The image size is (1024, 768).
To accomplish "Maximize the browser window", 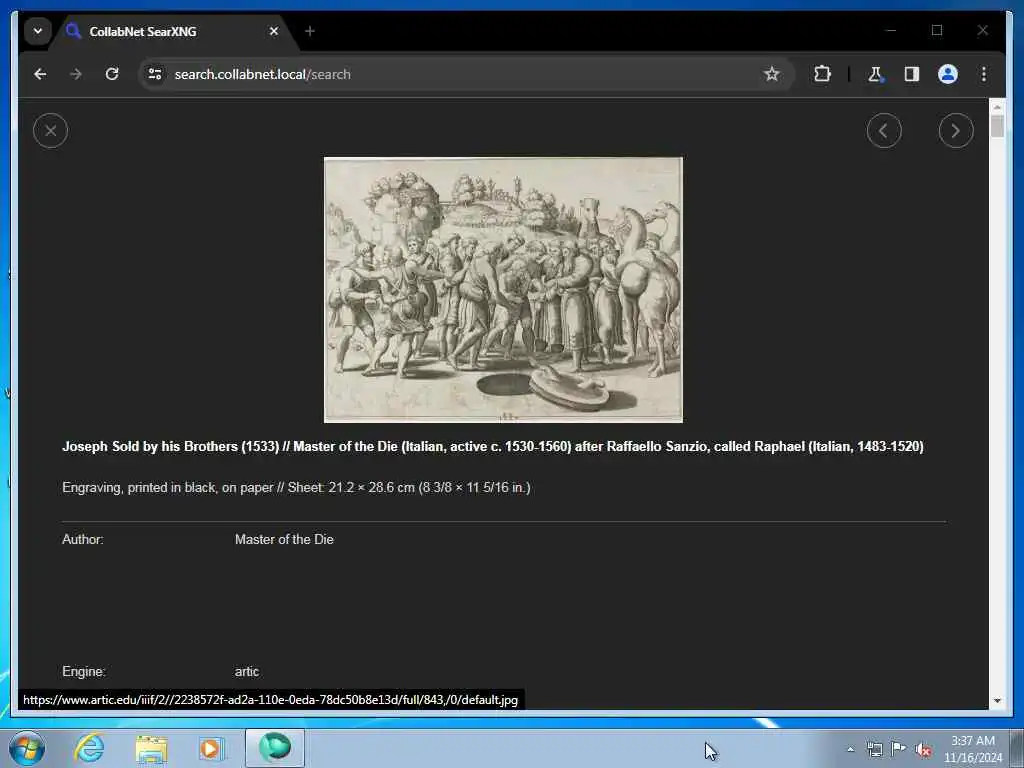I will point(937,30).
